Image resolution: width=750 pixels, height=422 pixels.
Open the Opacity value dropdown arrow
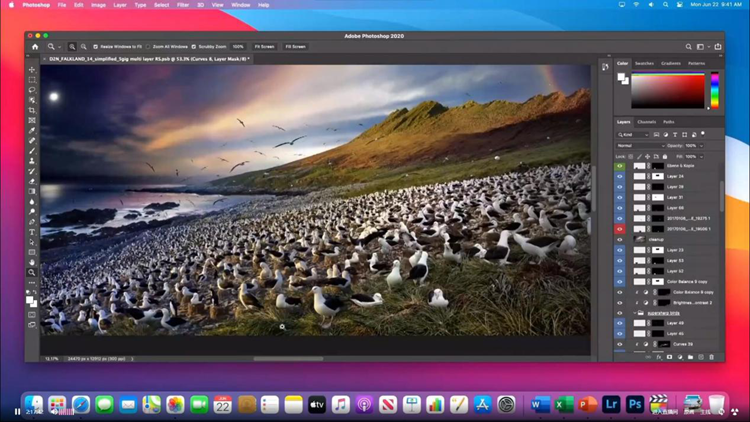[702, 146]
